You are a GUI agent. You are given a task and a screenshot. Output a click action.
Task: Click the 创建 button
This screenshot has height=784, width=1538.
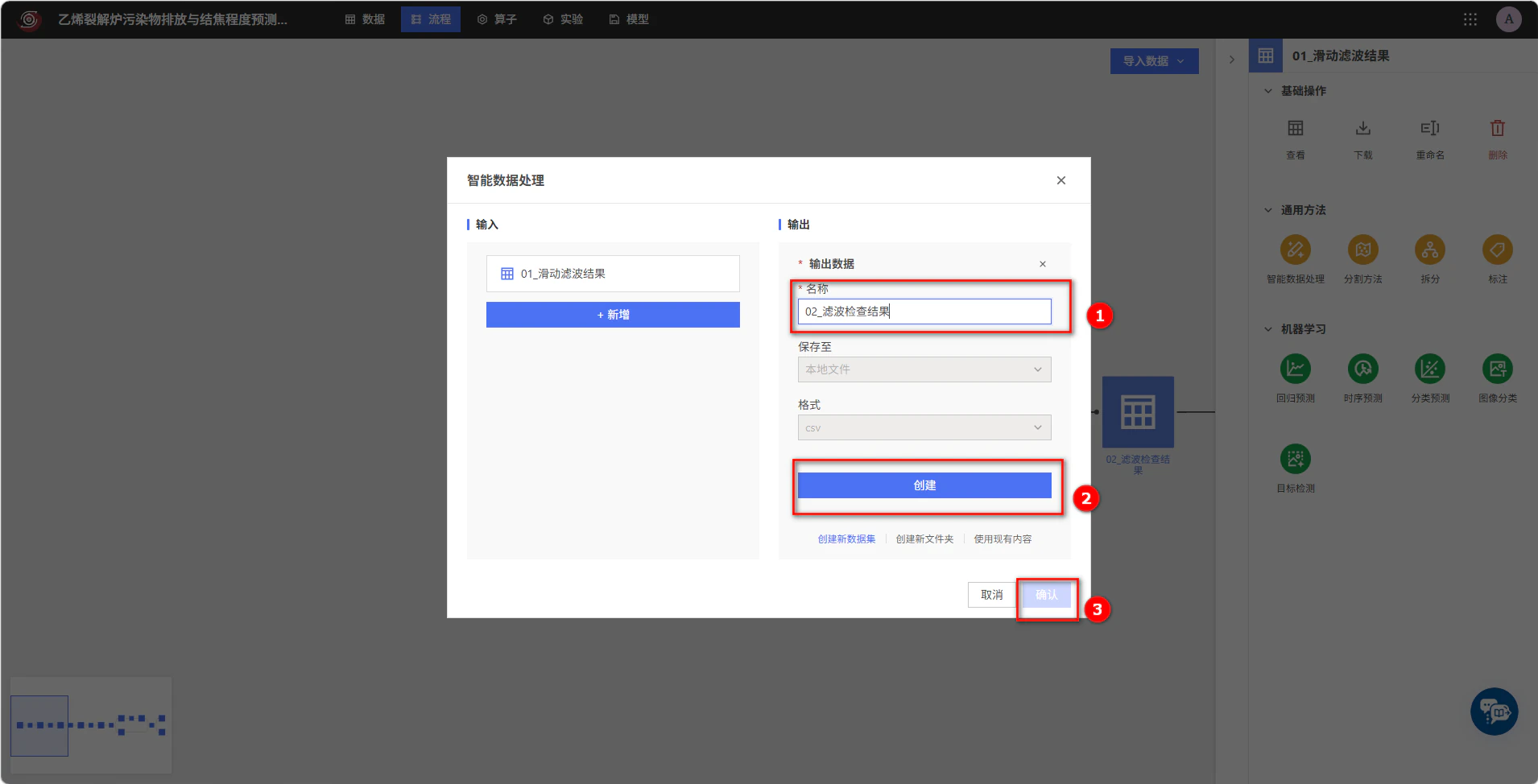924,485
